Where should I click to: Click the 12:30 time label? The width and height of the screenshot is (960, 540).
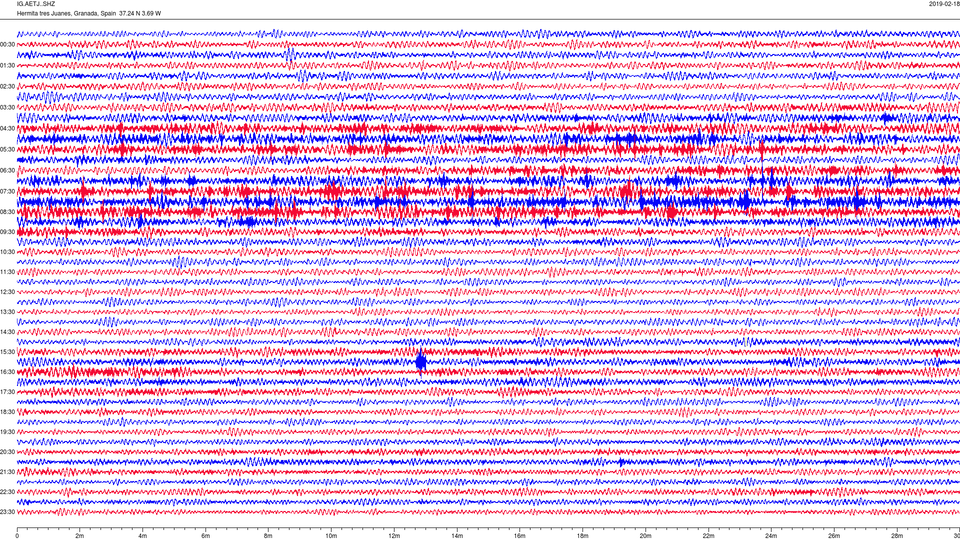[x=7, y=292]
